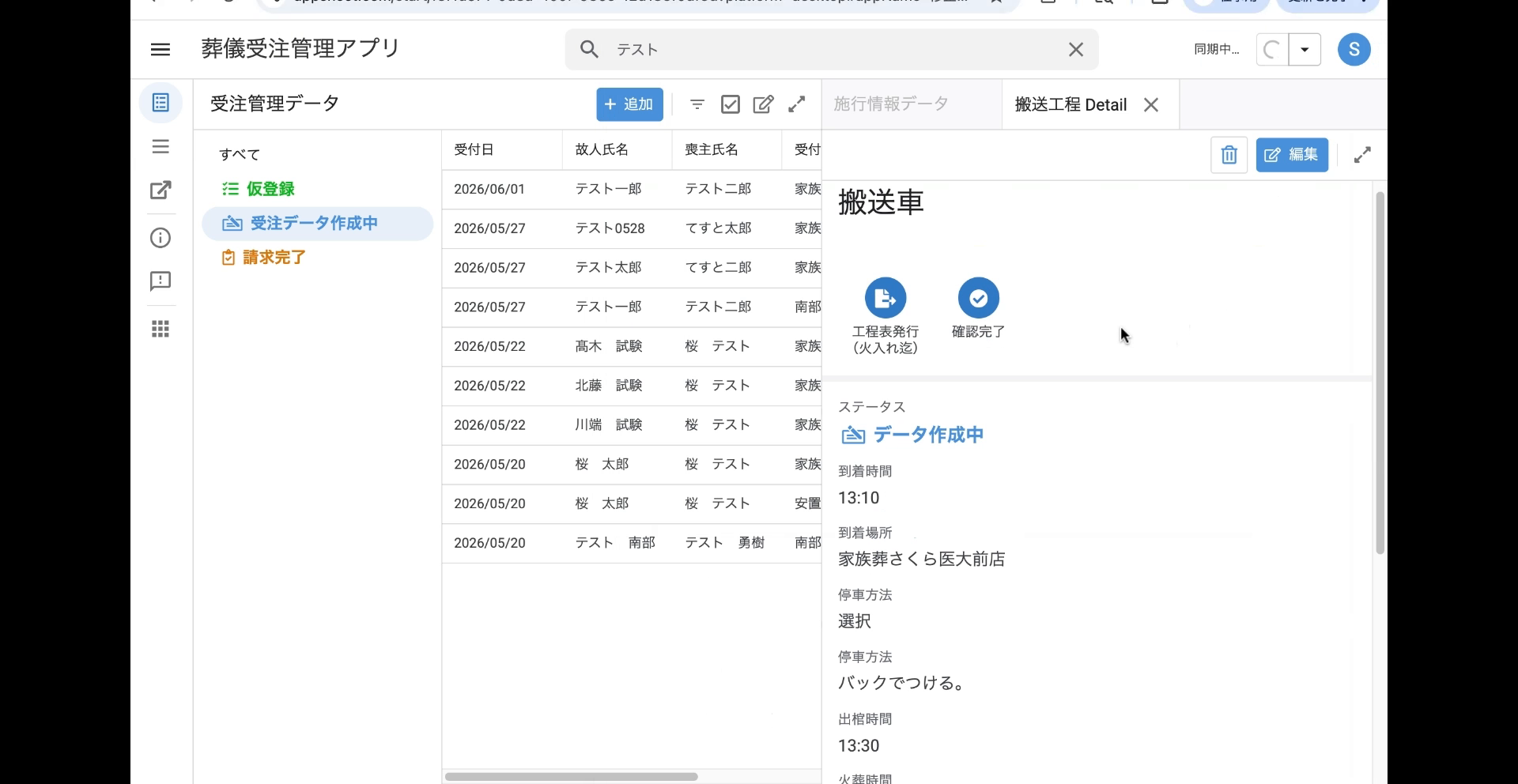Image resolution: width=1518 pixels, height=784 pixels.
Task: Open the dropdown arrow beside sync button
Action: point(1305,49)
